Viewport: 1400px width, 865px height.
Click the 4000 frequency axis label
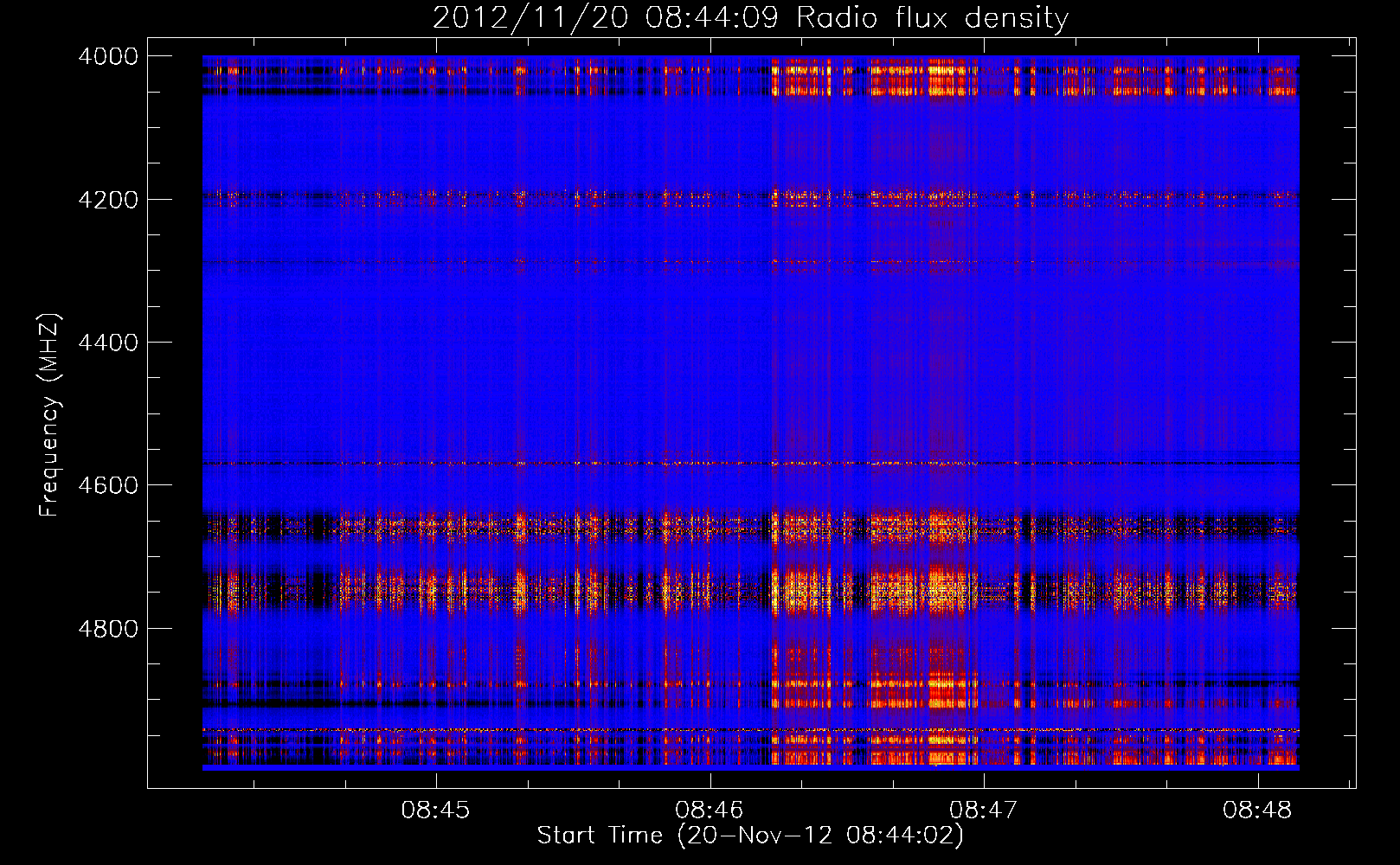(108, 56)
